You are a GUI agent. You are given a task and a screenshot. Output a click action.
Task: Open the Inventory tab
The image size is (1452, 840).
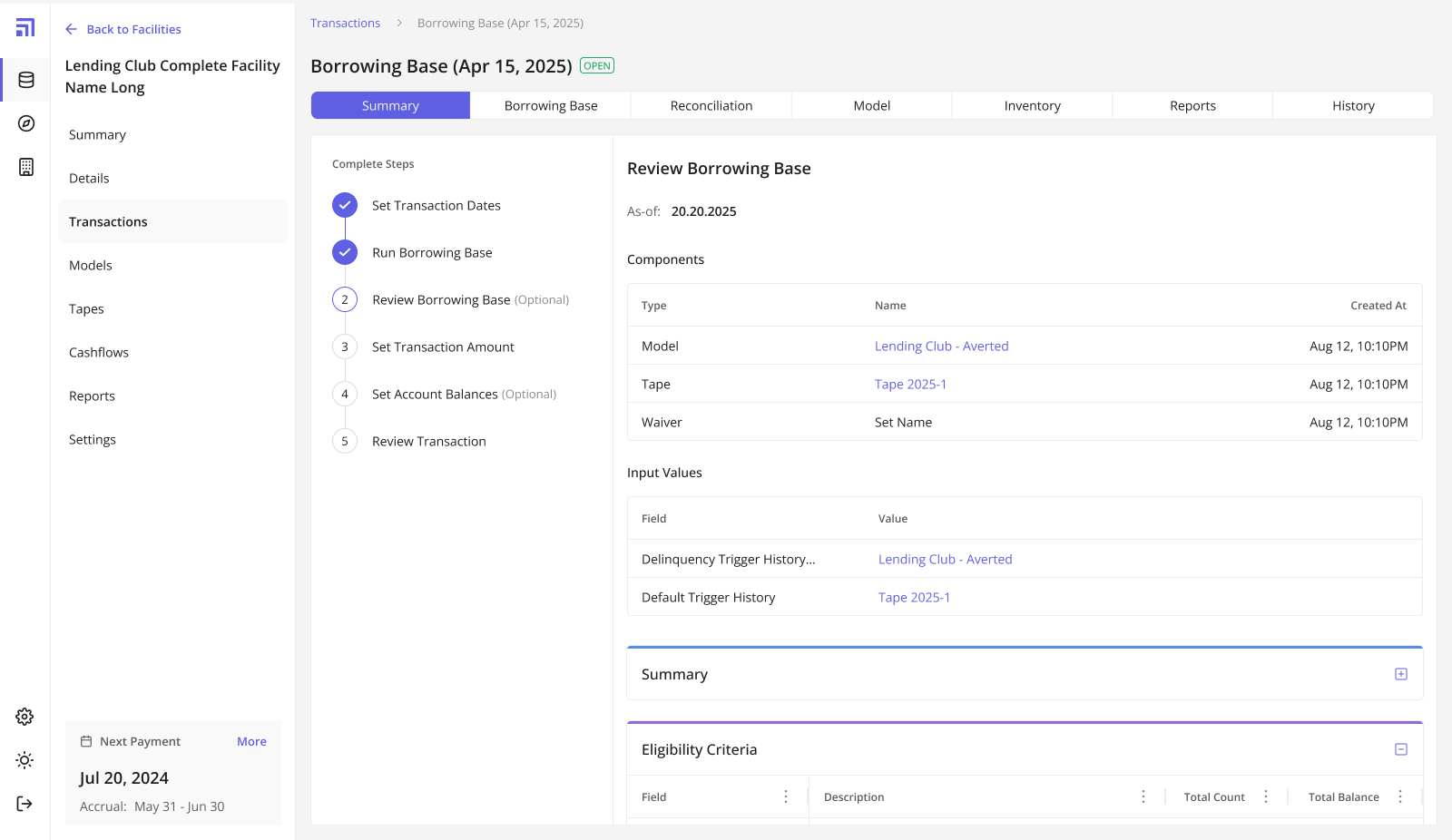click(x=1032, y=106)
